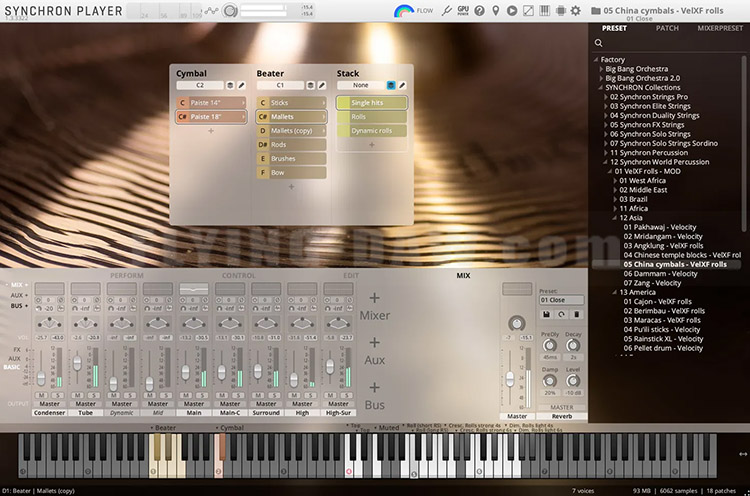Click the Beater dimension stack icon
750x496 pixels.
pyautogui.click(x=310, y=85)
